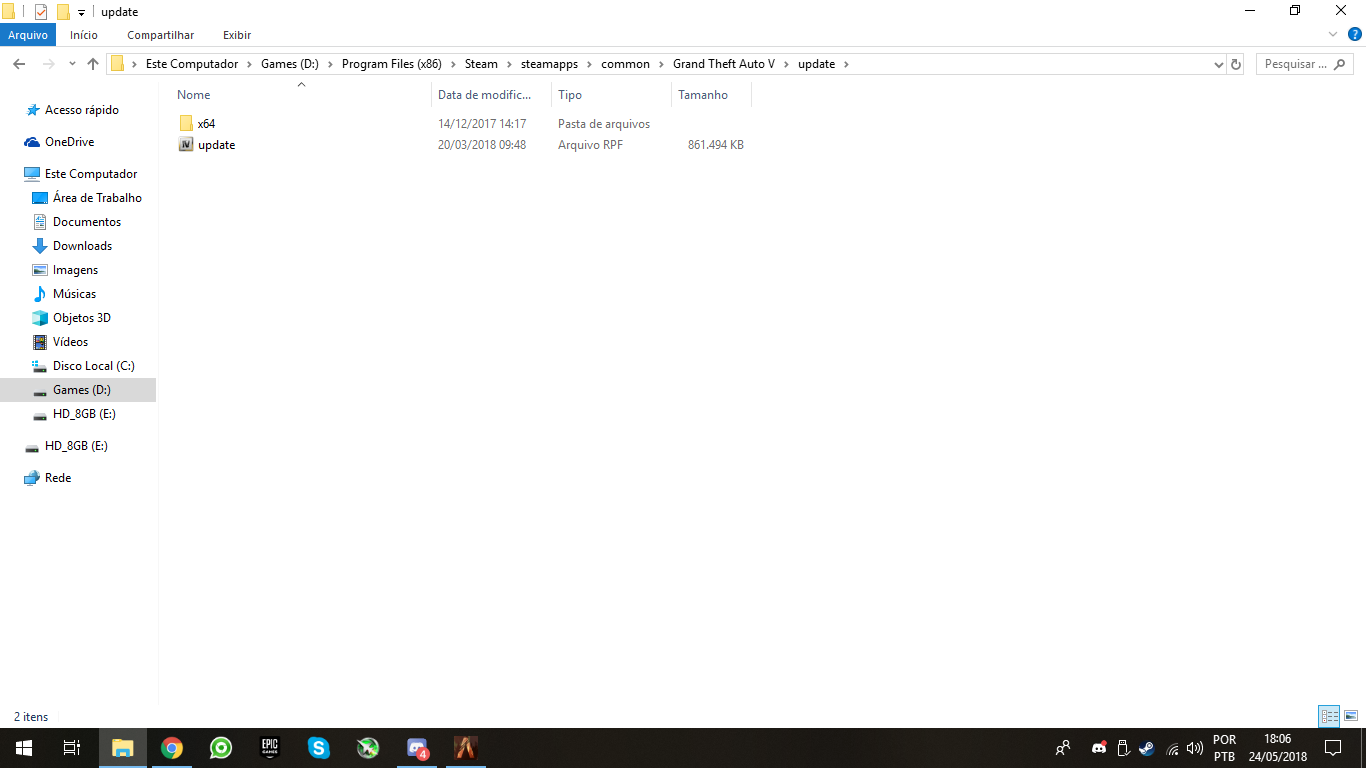
Task: Select Este Computador in navigation pane
Action: (x=90, y=174)
